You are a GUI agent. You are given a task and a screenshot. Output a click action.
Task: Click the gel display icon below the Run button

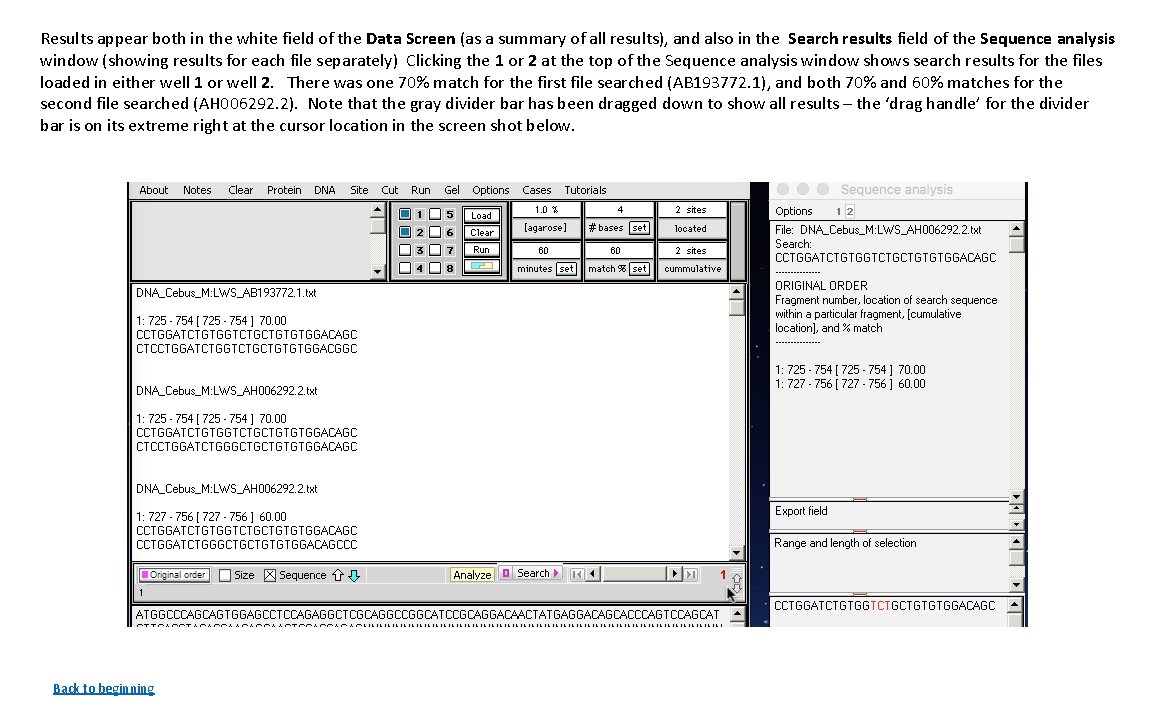pyautogui.click(x=482, y=267)
